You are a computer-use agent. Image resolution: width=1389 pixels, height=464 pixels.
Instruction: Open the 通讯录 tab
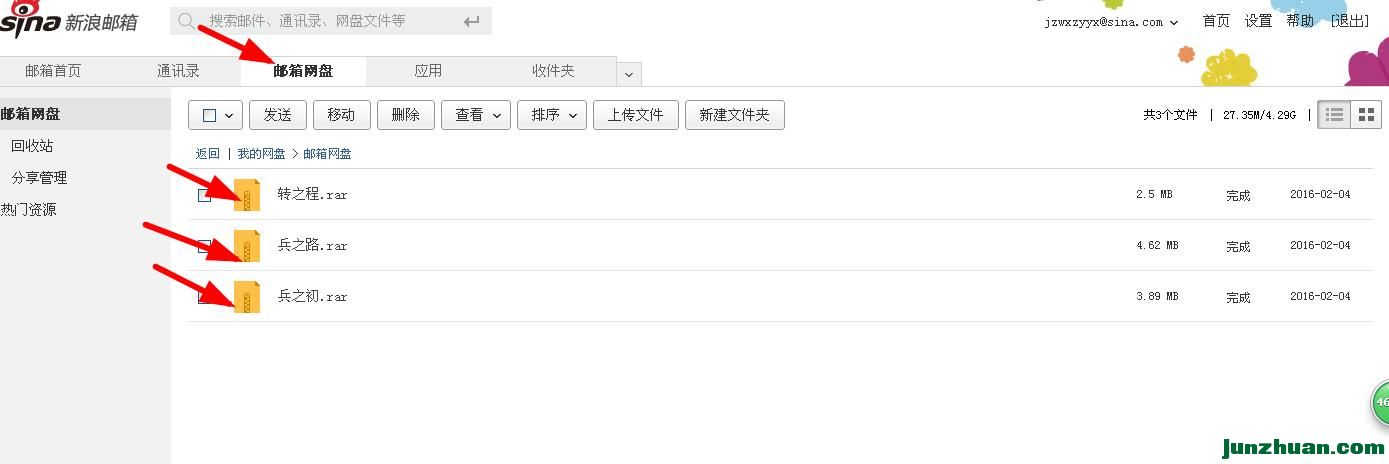click(x=178, y=71)
